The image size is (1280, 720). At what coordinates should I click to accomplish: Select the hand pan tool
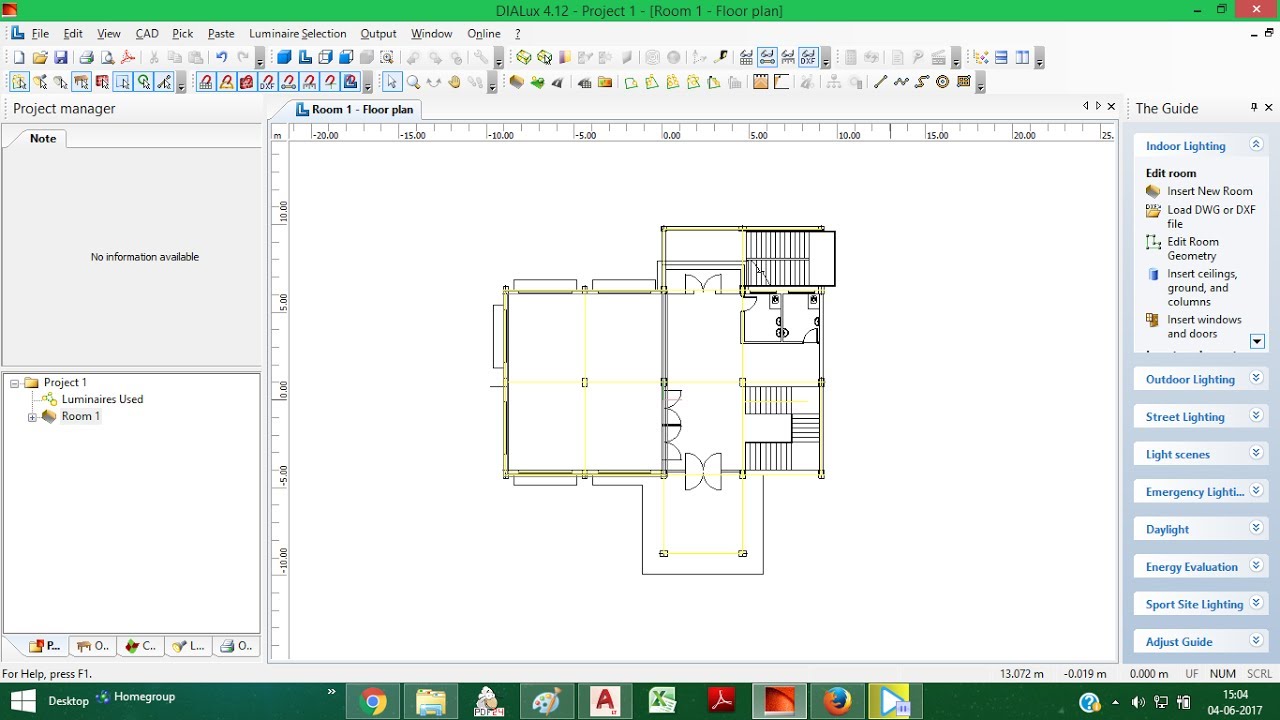(454, 82)
